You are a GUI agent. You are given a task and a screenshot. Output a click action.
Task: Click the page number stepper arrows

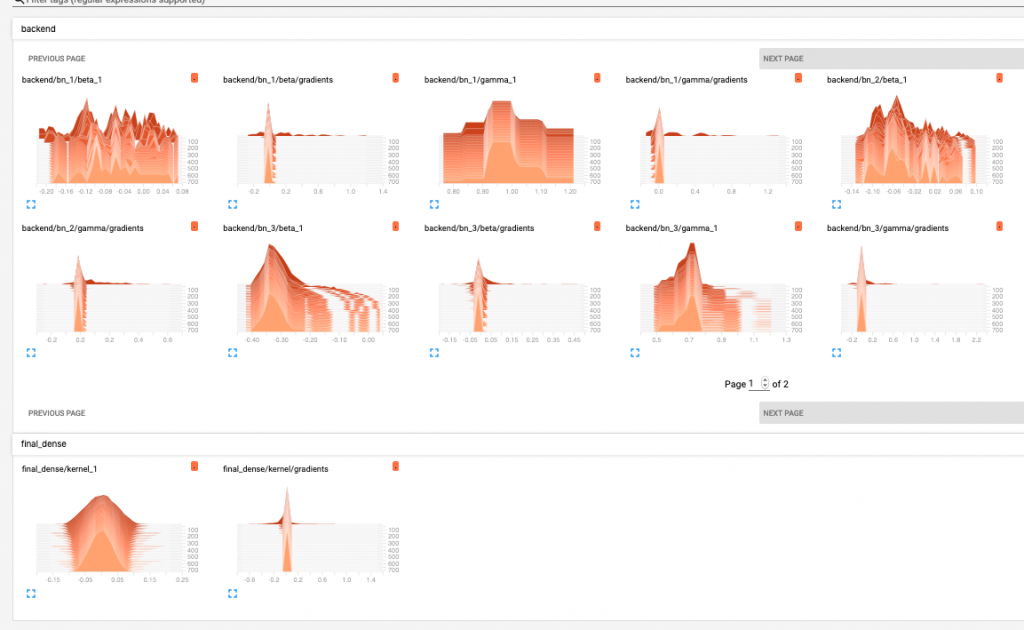coord(765,383)
